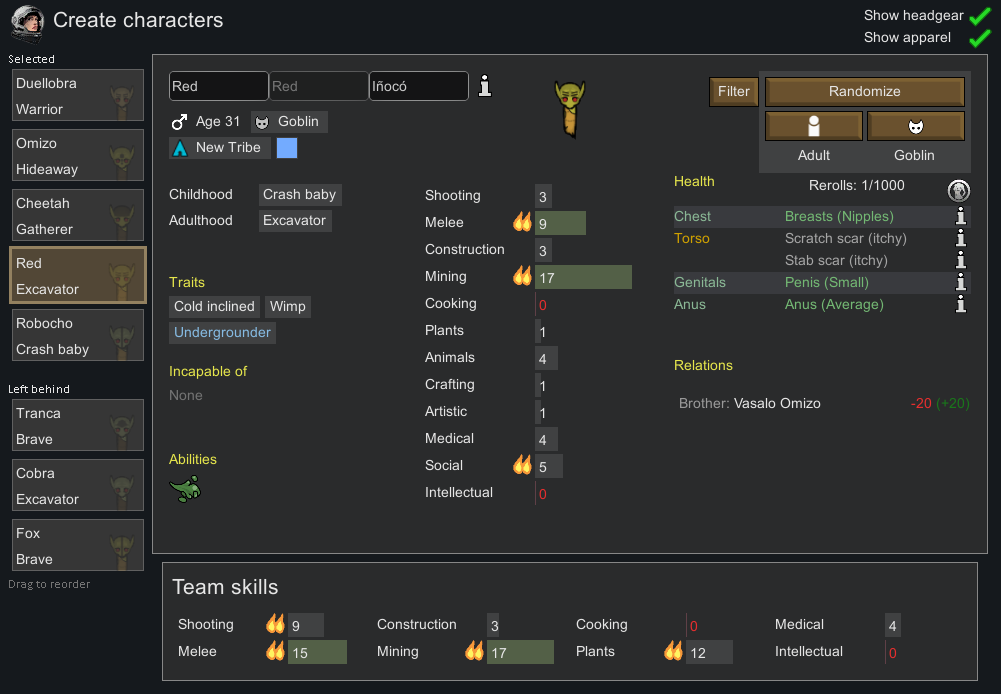The width and height of the screenshot is (1001, 694).
Task: Click the round portrait icon beside Rerolls
Action: tap(958, 190)
